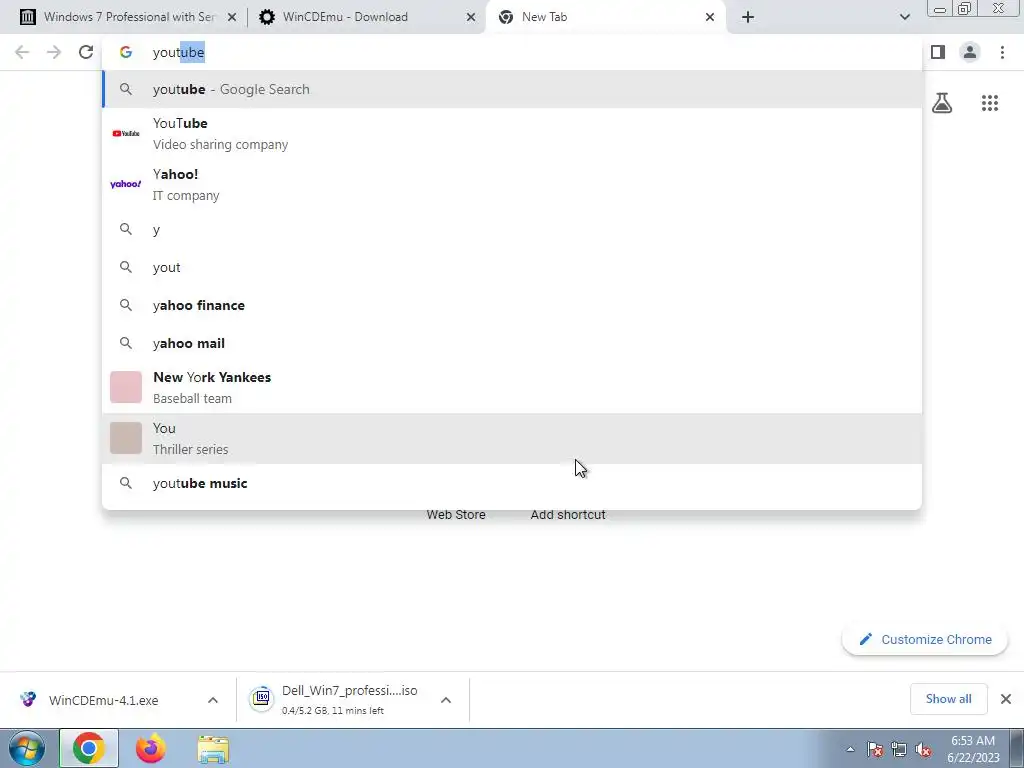Click the muted volume tray icon
This screenshot has height=768, width=1024.
pyautogui.click(x=923, y=750)
